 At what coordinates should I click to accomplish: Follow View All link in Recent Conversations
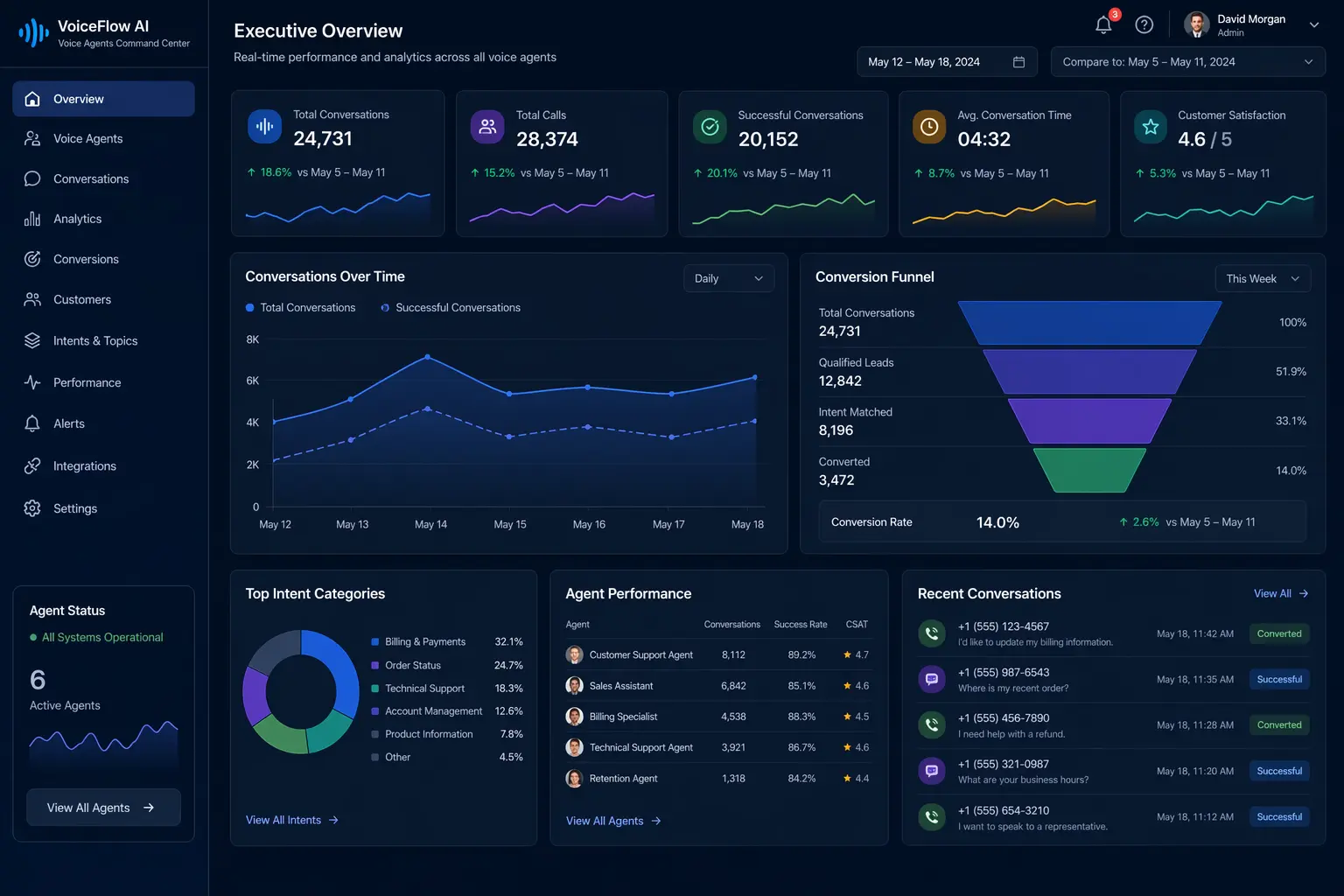[x=1281, y=594]
